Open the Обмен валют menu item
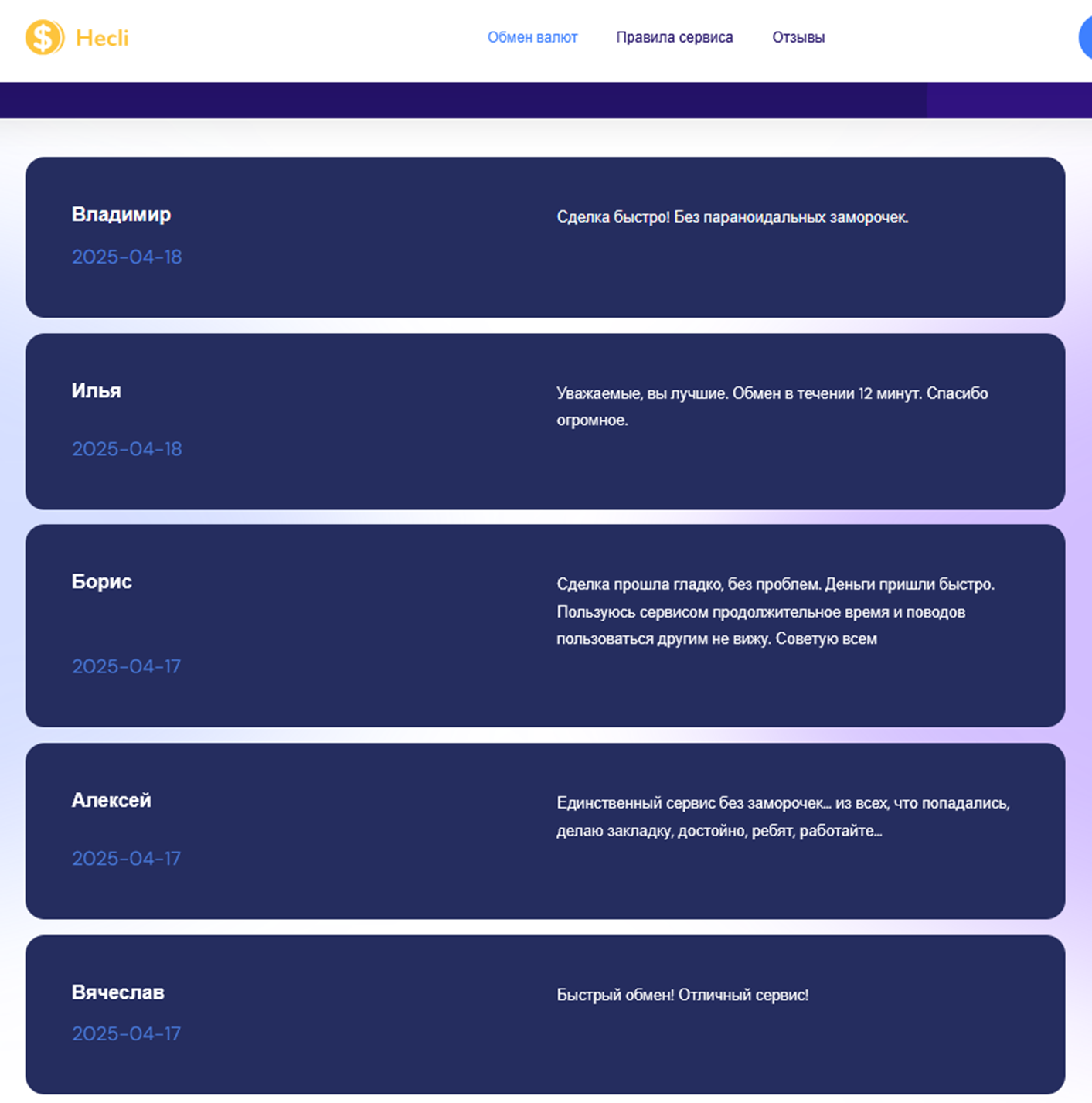This screenshot has height=1103, width=1092. (532, 37)
